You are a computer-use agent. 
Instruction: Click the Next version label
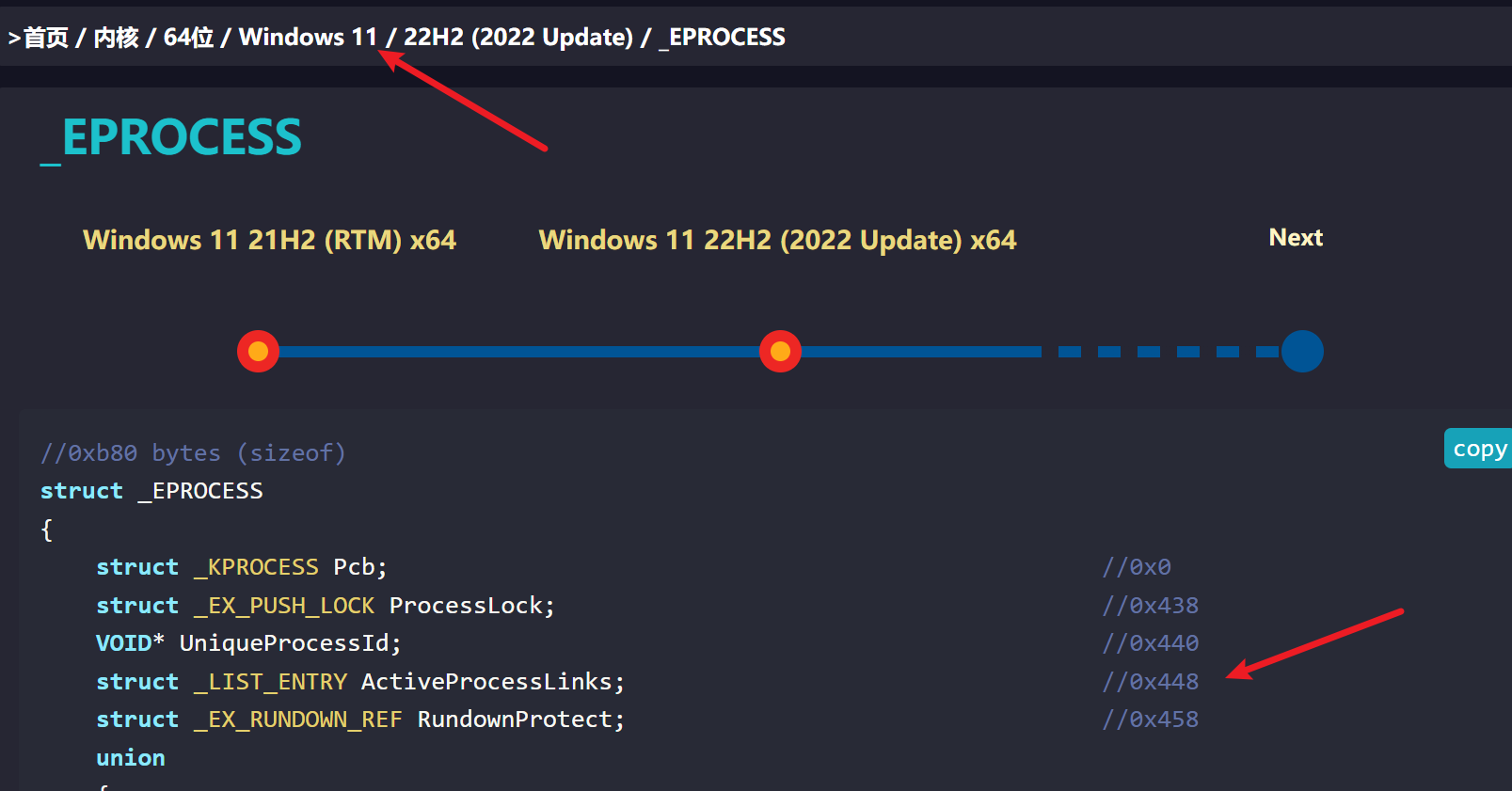1296,238
